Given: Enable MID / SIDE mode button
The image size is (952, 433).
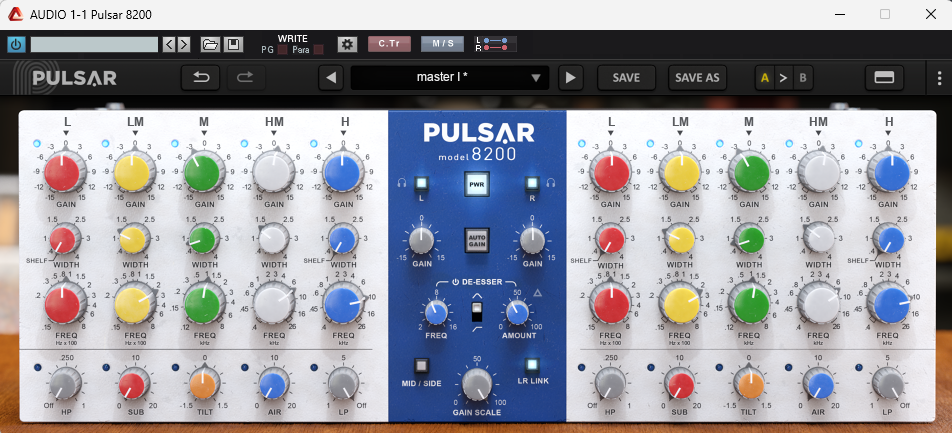Looking at the screenshot, I should (421, 366).
